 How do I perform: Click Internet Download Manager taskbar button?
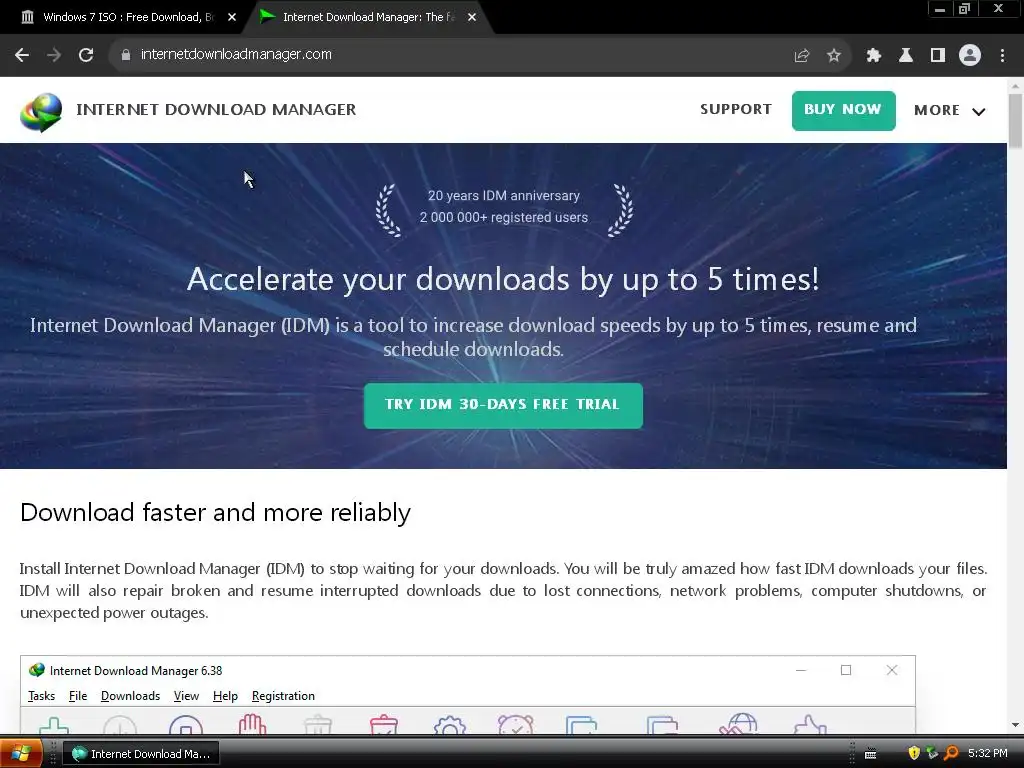[x=141, y=754]
